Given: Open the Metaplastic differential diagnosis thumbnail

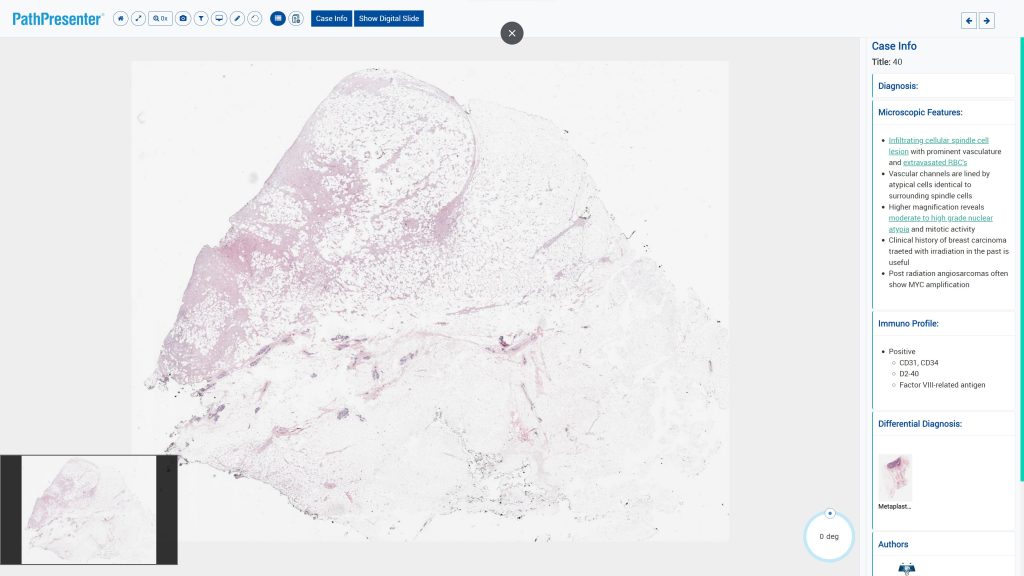Looking at the screenshot, I should click(x=895, y=478).
